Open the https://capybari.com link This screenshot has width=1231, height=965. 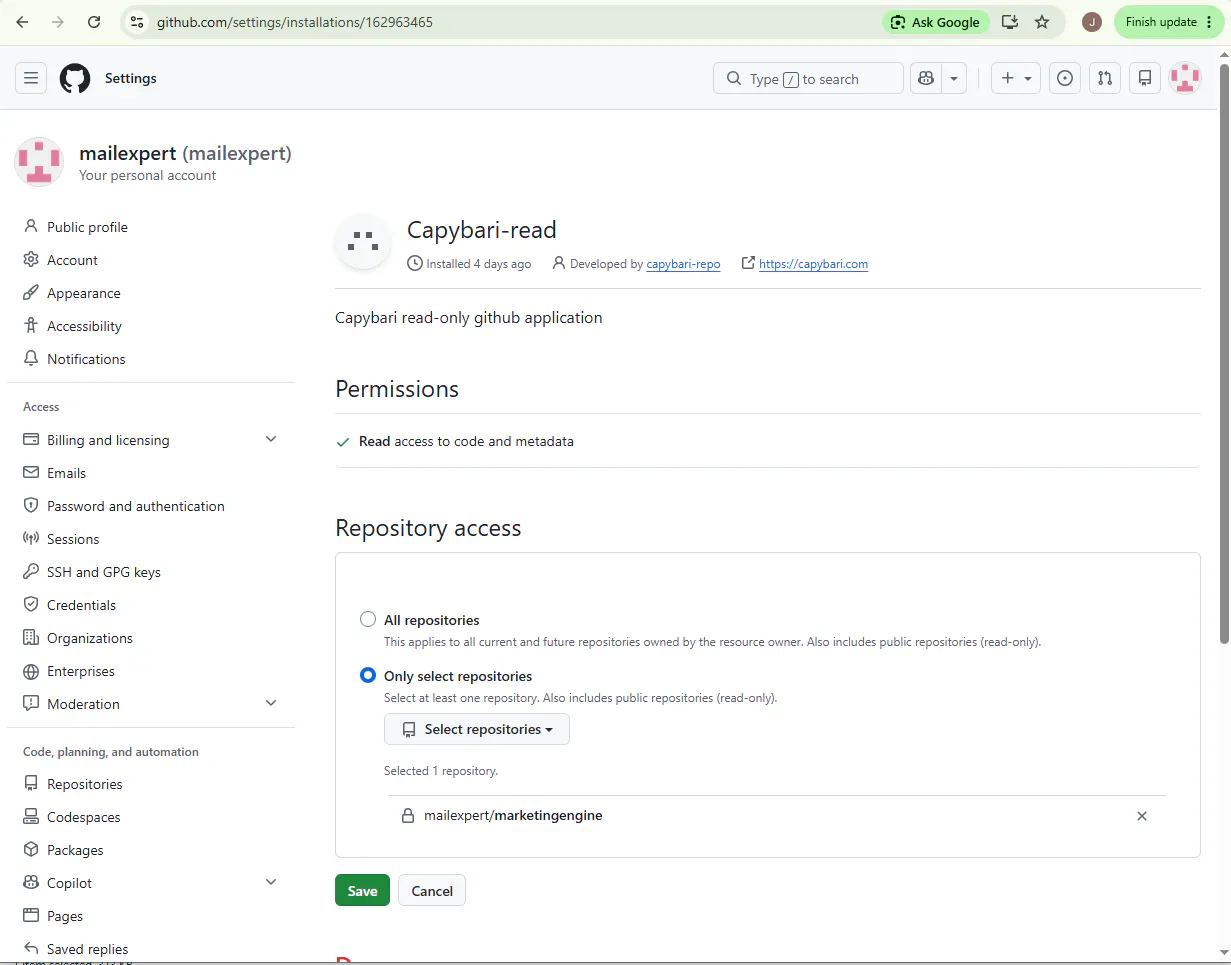[813, 264]
